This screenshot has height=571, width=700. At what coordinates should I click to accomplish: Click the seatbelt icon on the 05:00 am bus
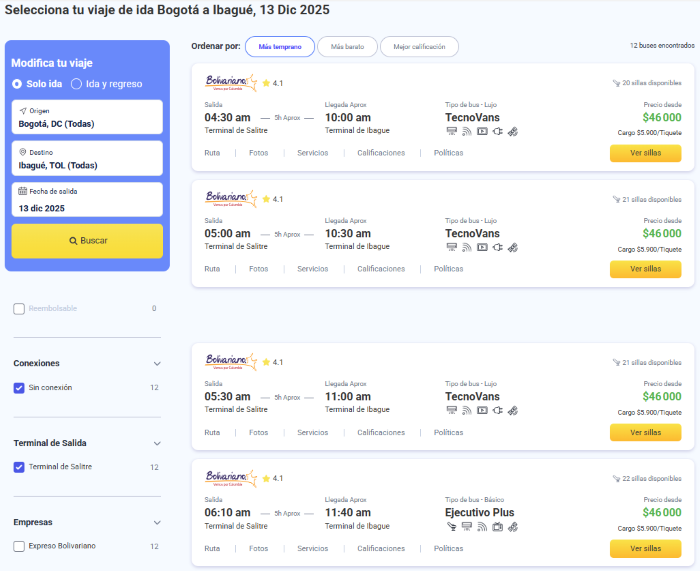pos(513,247)
